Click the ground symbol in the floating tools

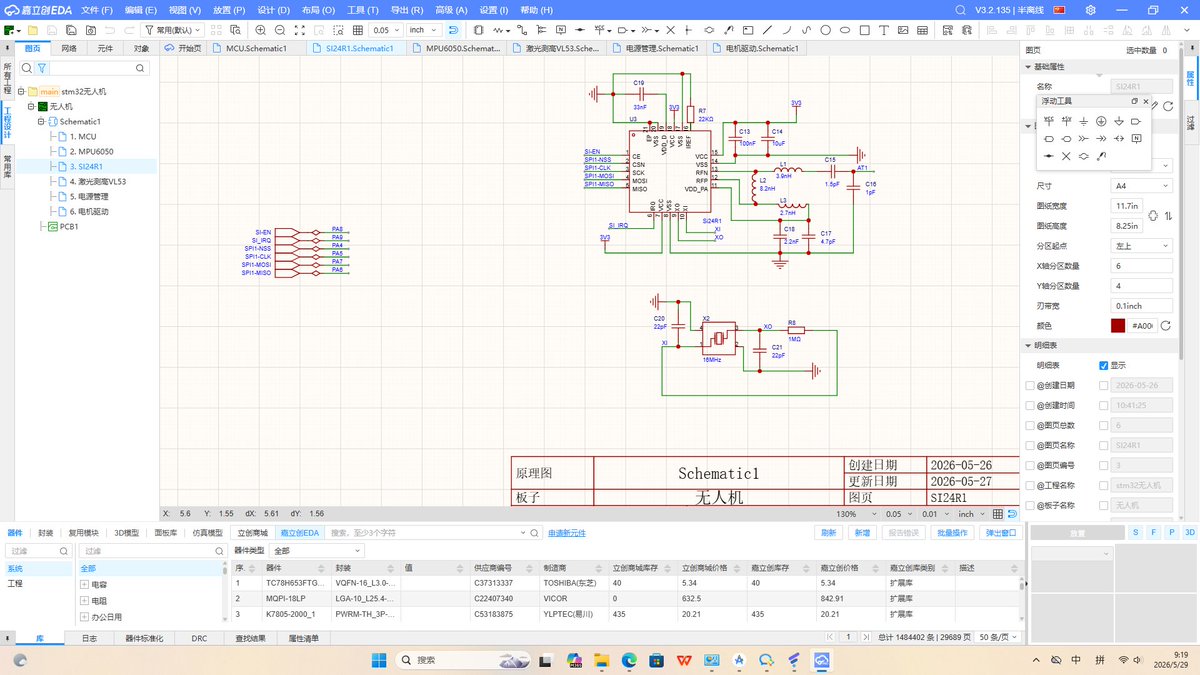tap(1084, 120)
